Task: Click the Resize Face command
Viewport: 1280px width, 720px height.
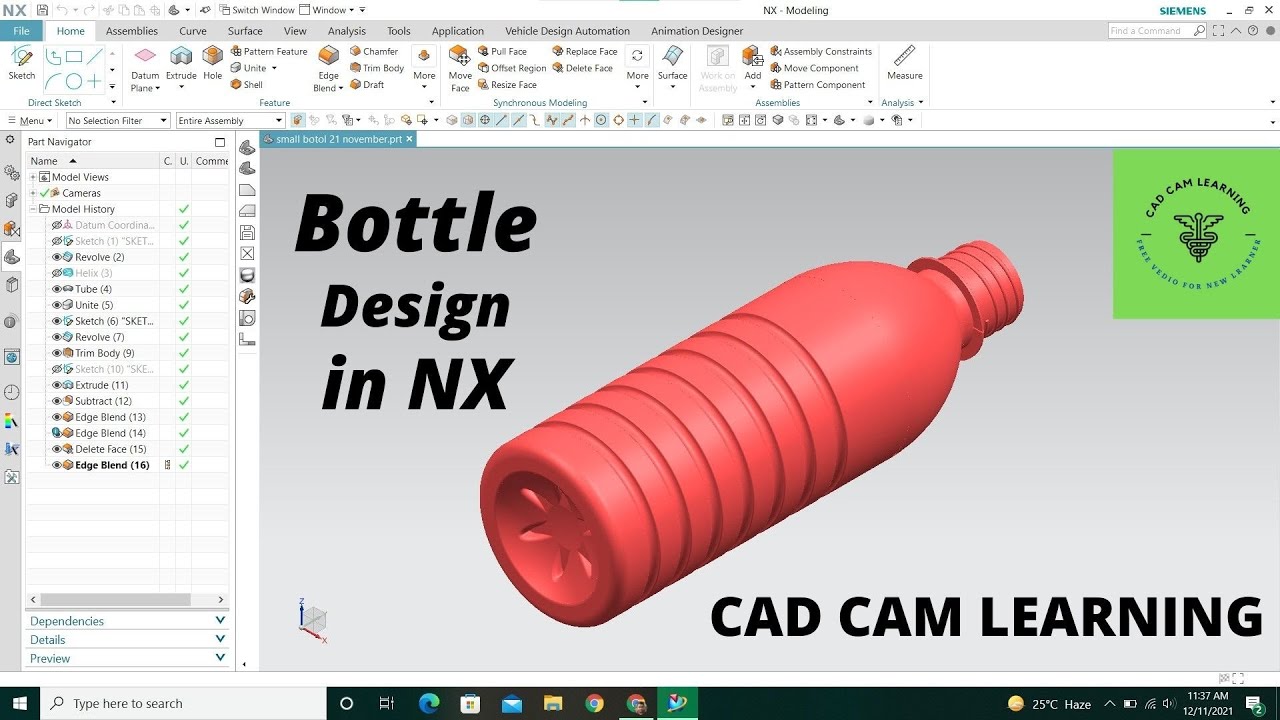Action: (x=507, y=85)
